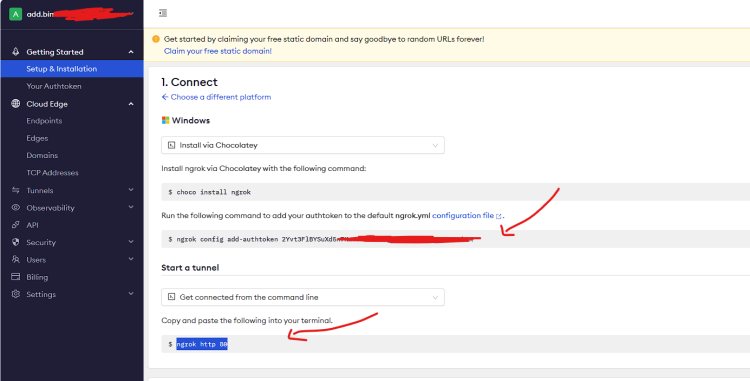
Task: Click external link icon after configuration file
Action: (x=499, y=216)
